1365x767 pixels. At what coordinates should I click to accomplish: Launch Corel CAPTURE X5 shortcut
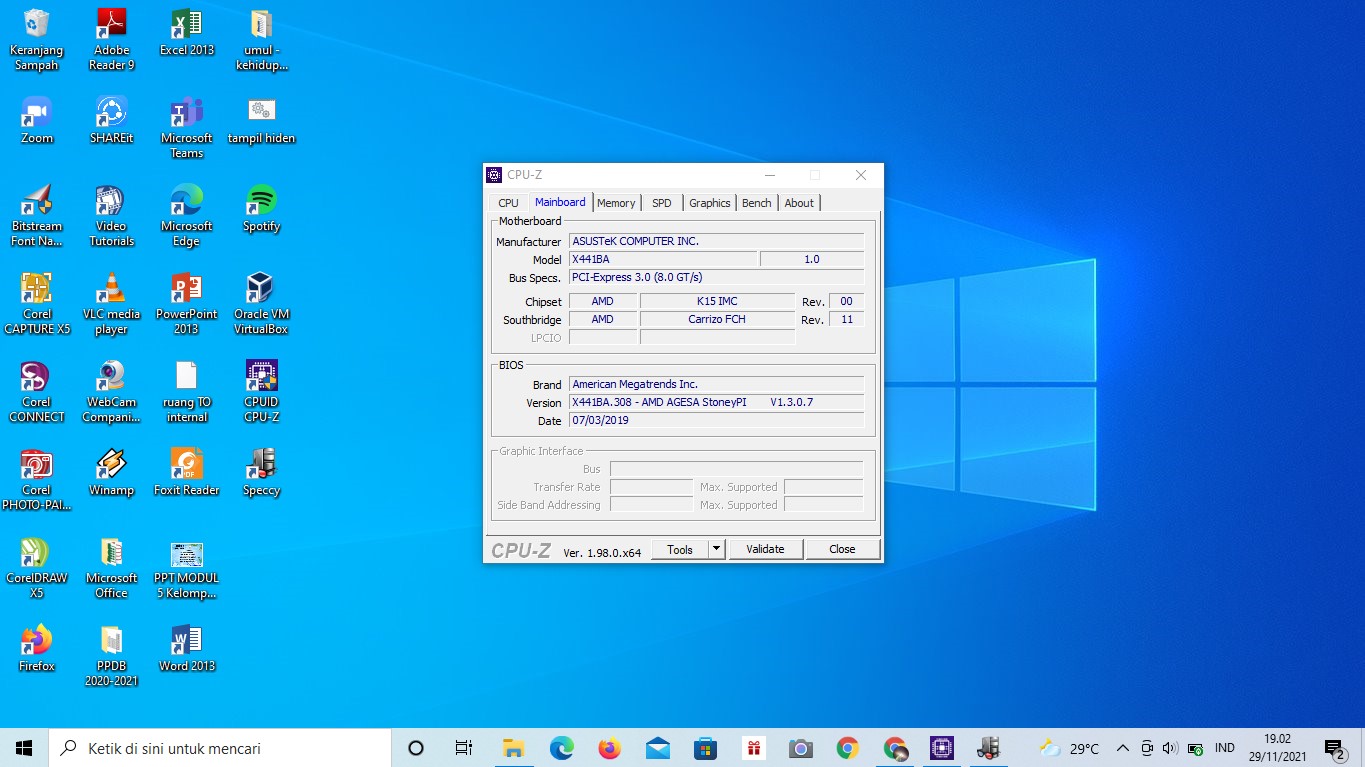click(x=37, y=303)
